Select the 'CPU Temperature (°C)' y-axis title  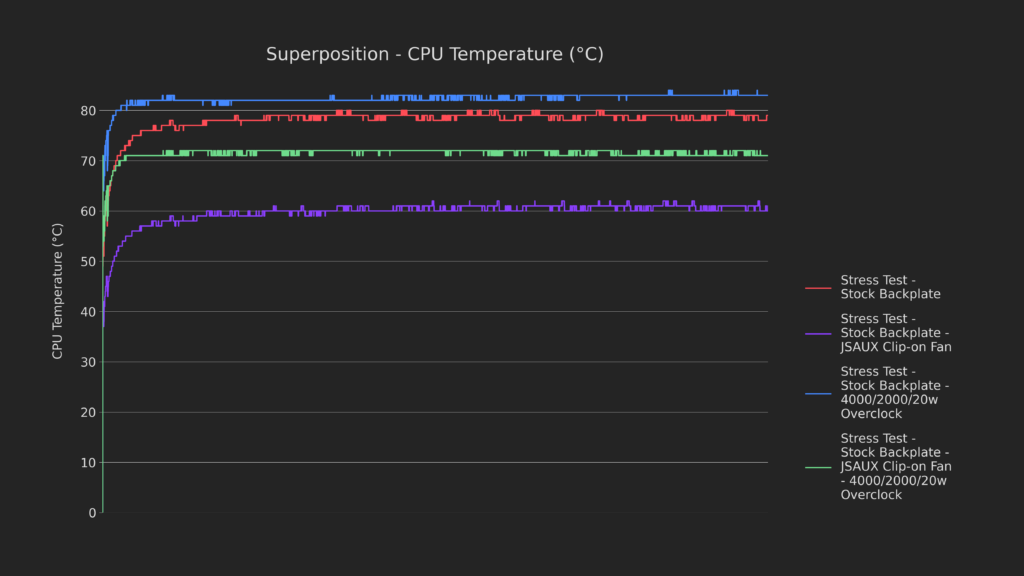(x=58, y=291)
